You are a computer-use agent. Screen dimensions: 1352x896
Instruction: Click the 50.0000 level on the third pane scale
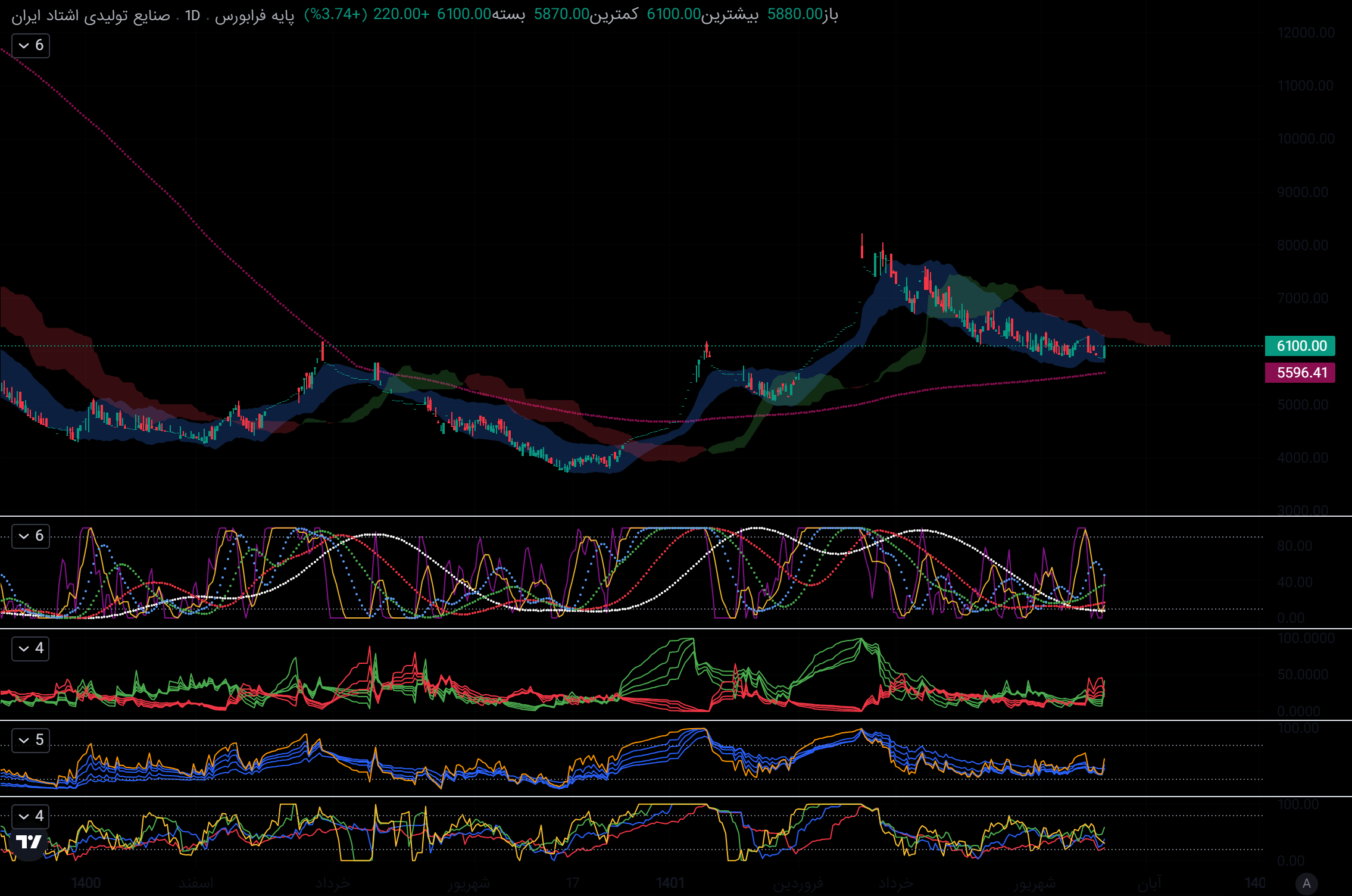coord(1303,675)
